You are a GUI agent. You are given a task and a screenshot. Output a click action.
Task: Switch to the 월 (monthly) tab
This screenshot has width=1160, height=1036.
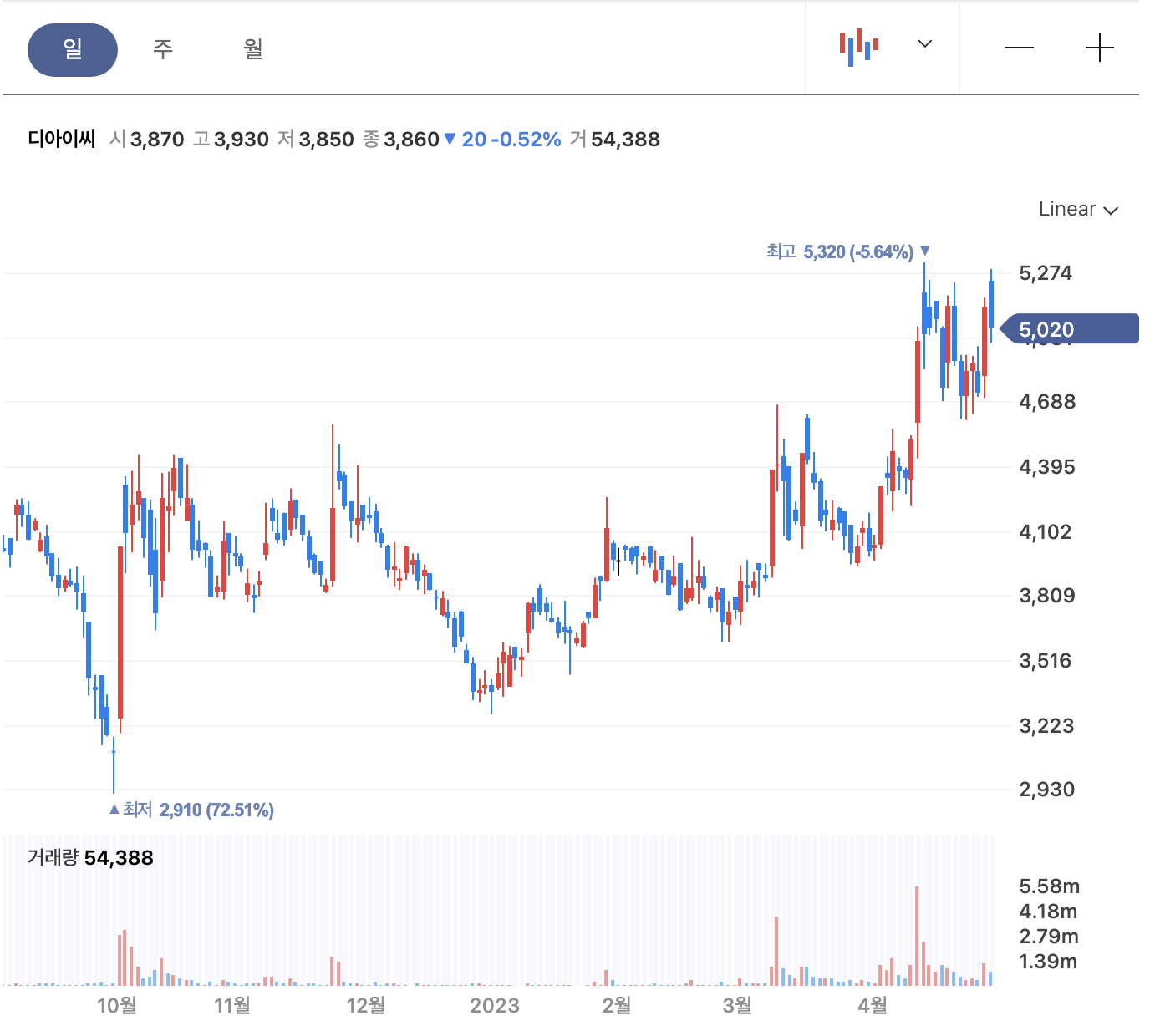point(253,49)
